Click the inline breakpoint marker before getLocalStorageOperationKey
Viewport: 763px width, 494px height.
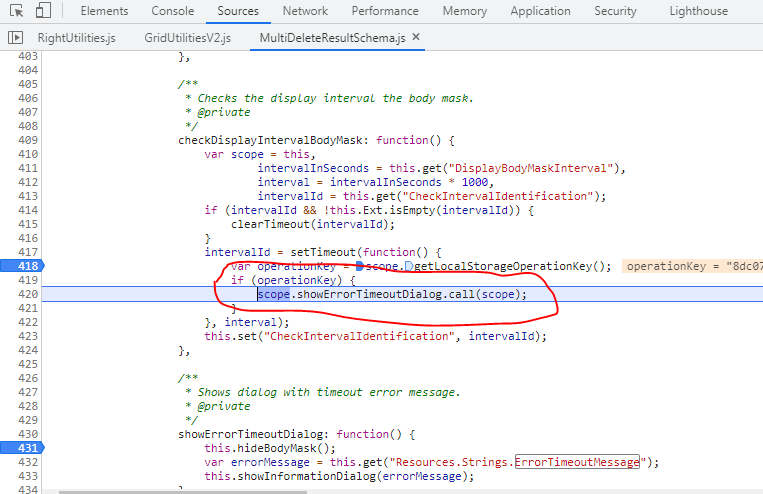(409, 266)
